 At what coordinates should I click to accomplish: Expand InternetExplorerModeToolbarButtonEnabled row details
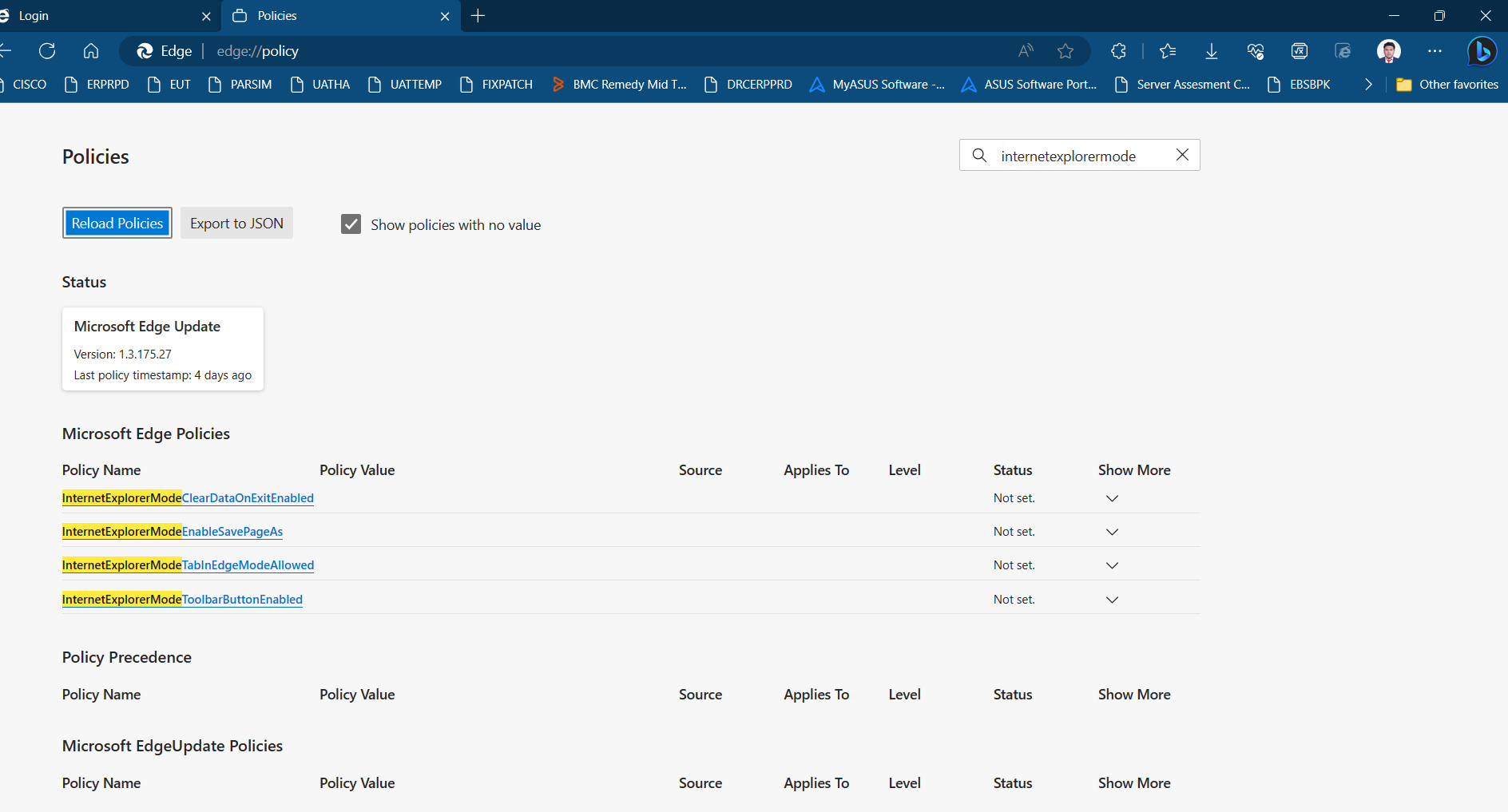tap(1112, 600)
